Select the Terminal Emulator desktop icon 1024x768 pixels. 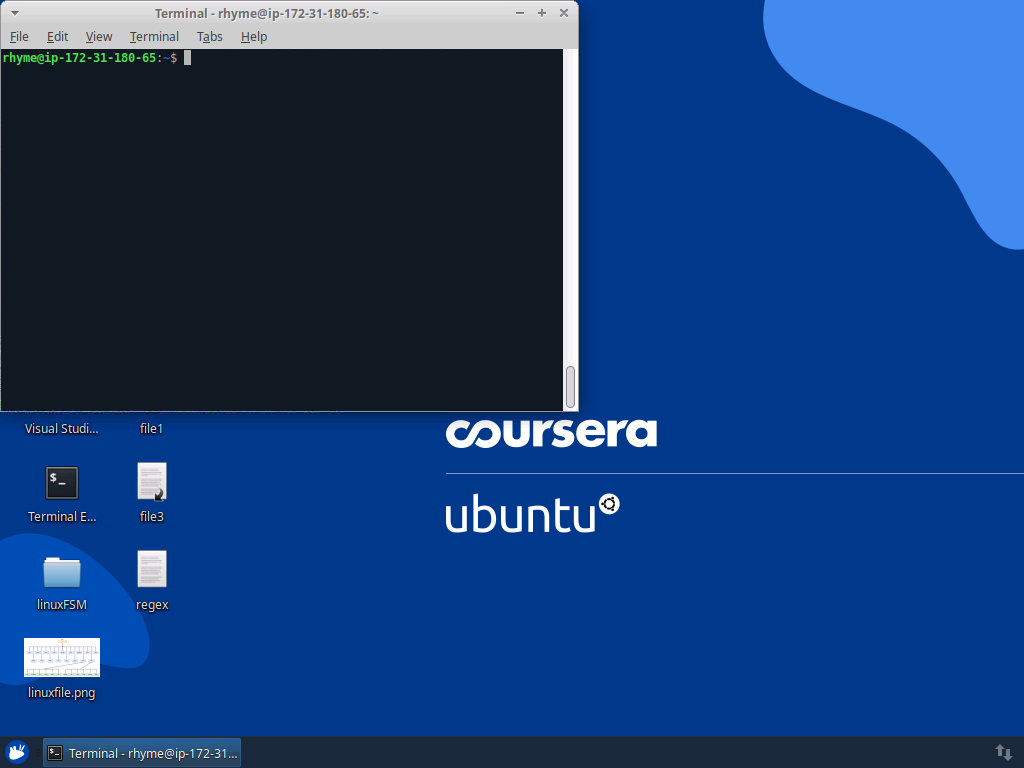point(62,483)
